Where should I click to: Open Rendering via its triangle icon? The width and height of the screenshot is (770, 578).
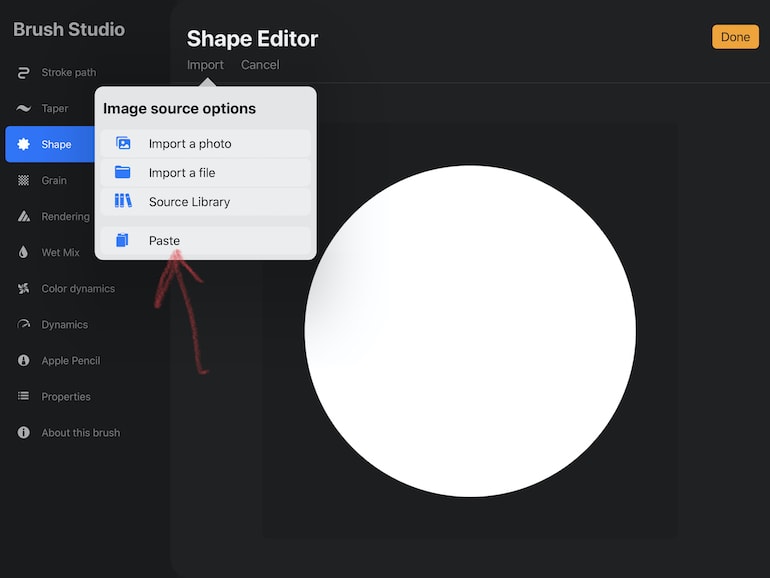click(x=23, y=217)
